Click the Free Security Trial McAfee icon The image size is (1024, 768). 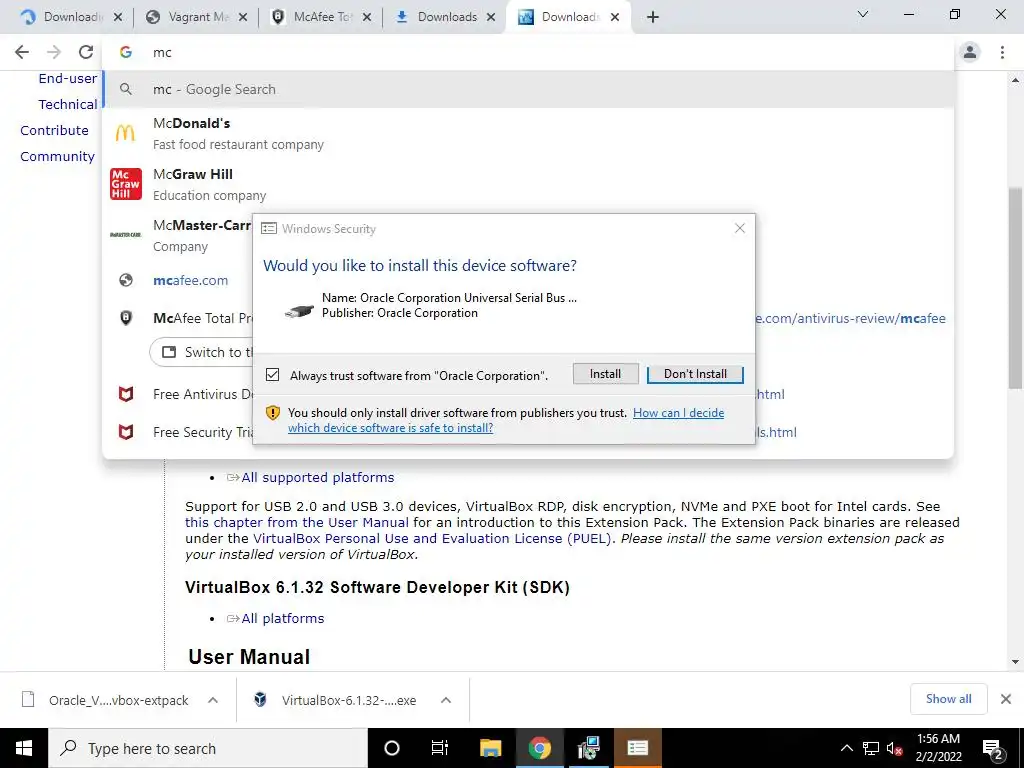click(126, 432)
